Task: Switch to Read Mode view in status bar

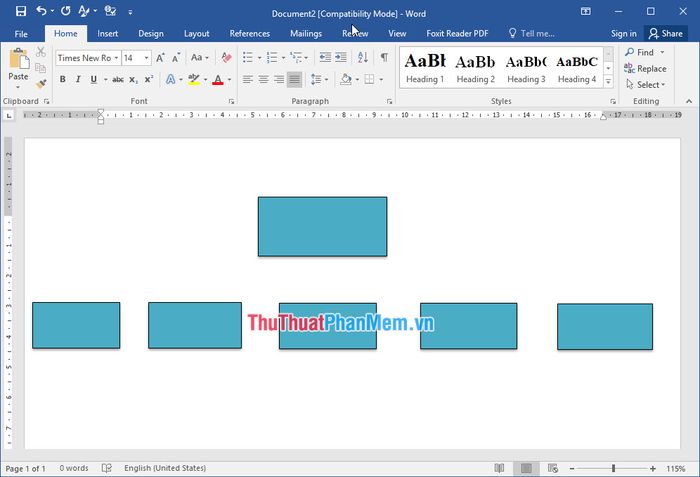Action: click(499, 468)
